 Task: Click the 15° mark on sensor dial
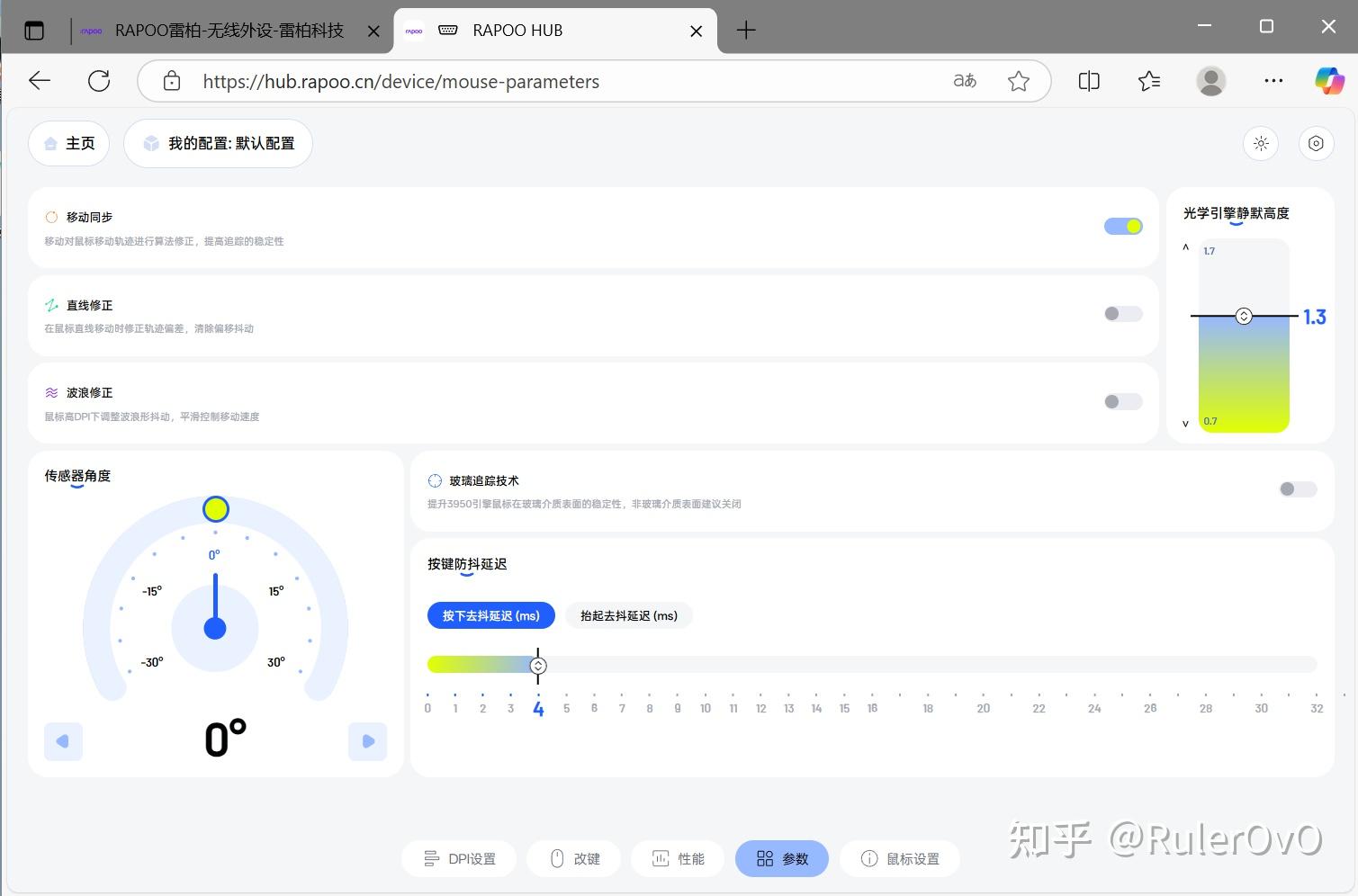point(276,591)
